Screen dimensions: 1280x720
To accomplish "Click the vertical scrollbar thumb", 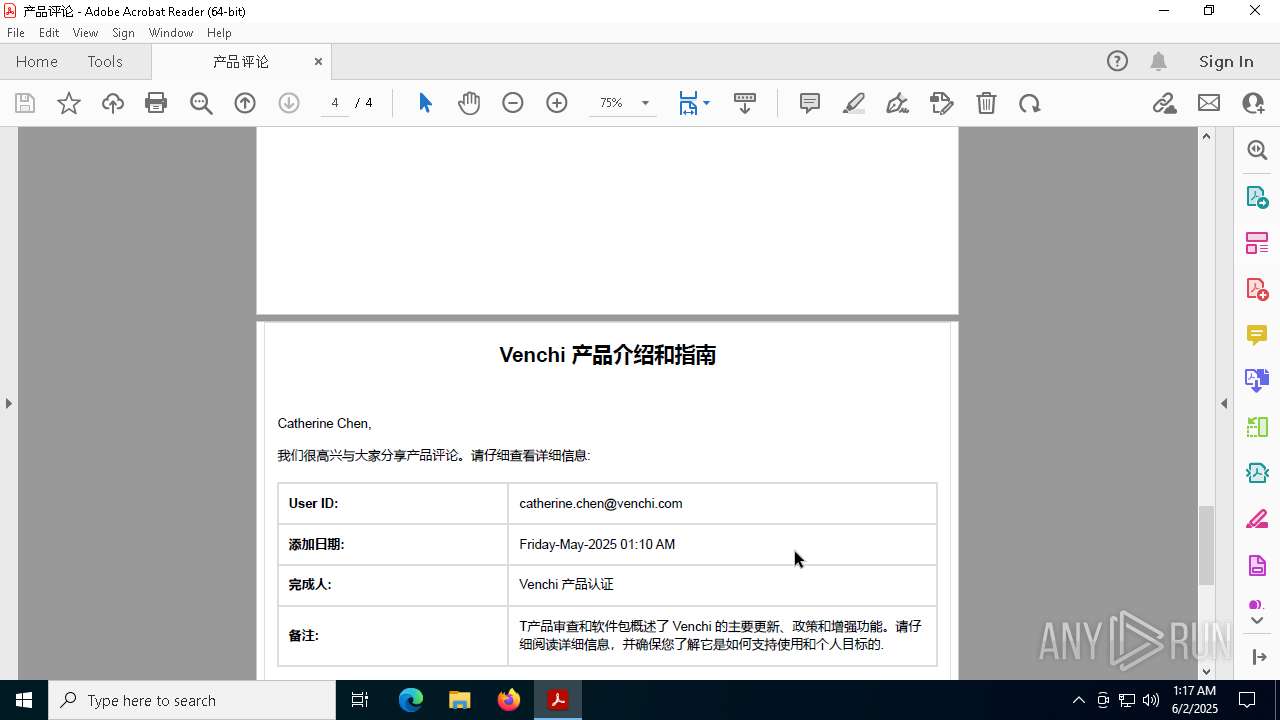I will (x=1206, y=545).
